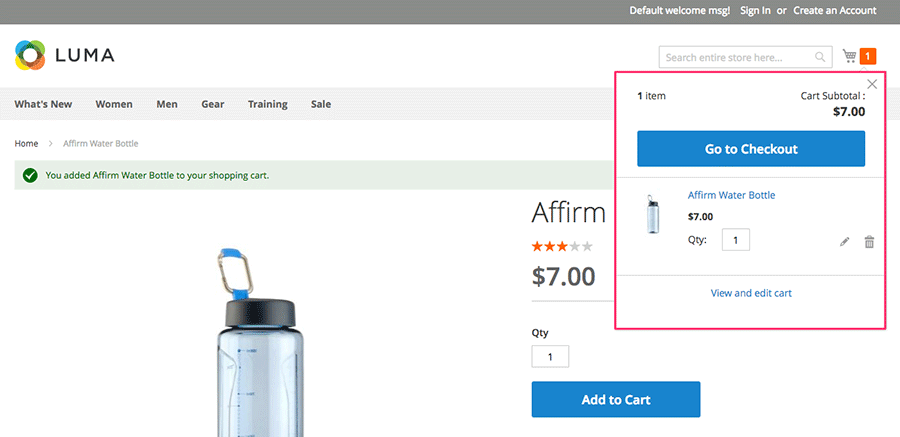
Task: Open the shopping cart icon
Action: (849, 56)
